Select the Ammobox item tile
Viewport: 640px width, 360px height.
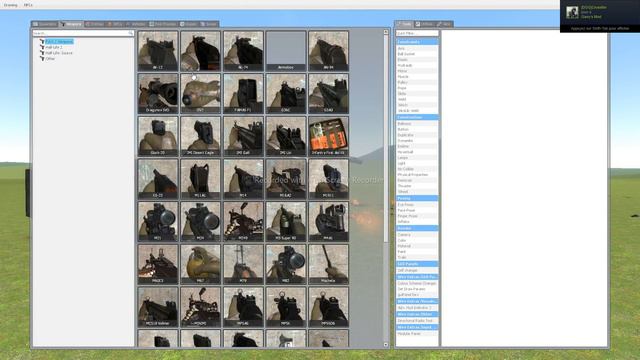click(x=286, y=51)
